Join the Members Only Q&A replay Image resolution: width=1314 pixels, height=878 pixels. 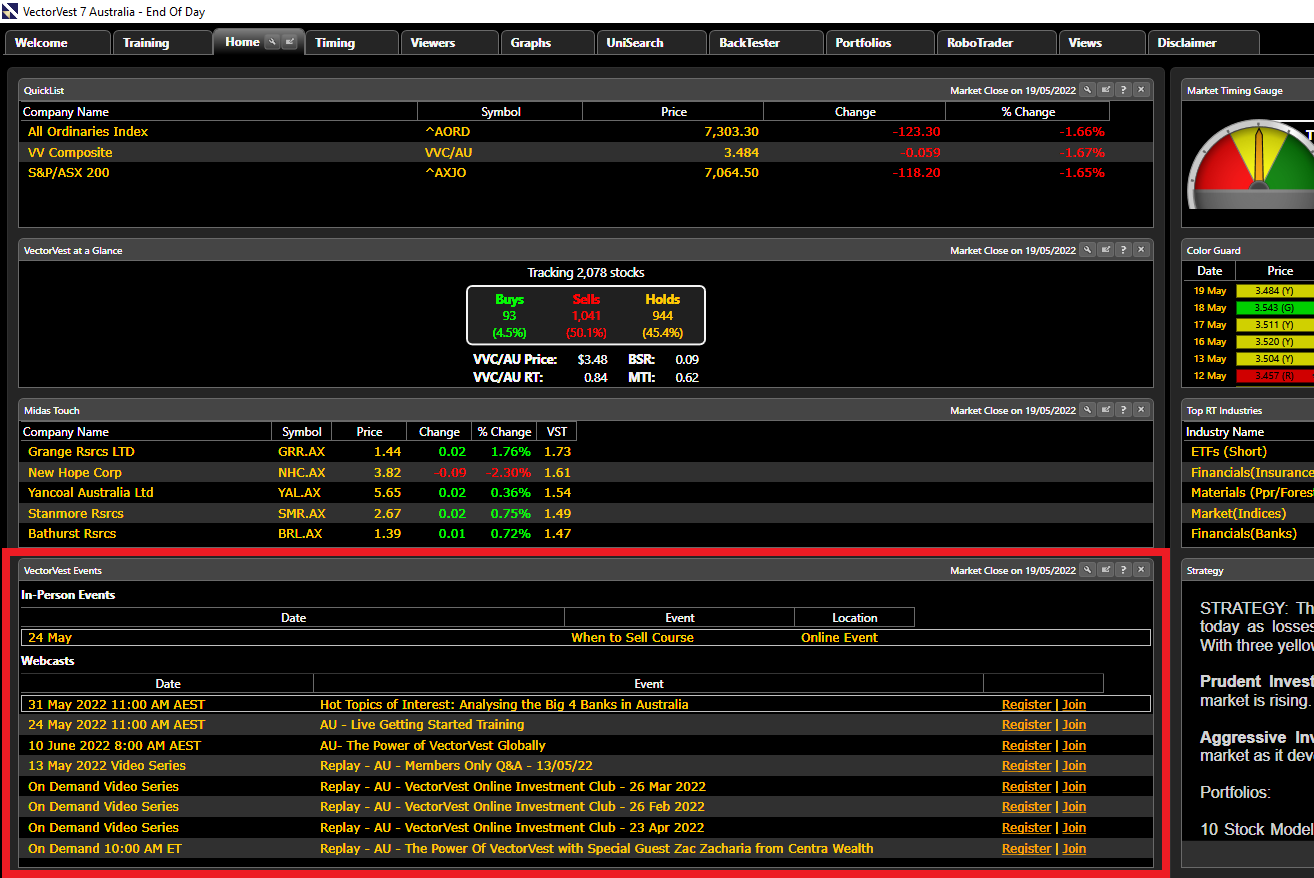click(1074, 766)
